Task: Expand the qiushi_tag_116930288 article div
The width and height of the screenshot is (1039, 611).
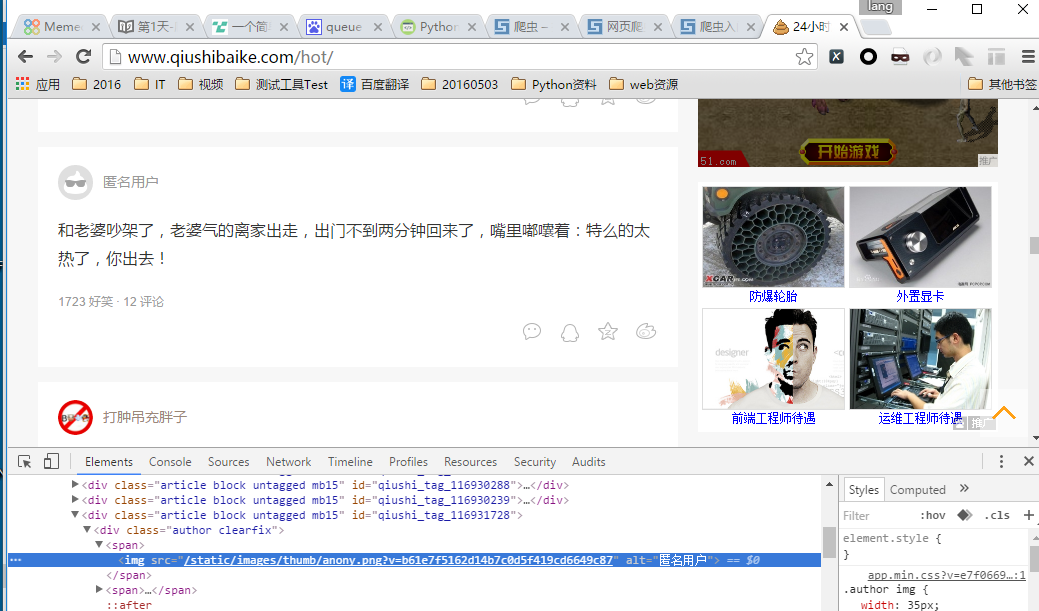Action: click(x=76, y=485)
